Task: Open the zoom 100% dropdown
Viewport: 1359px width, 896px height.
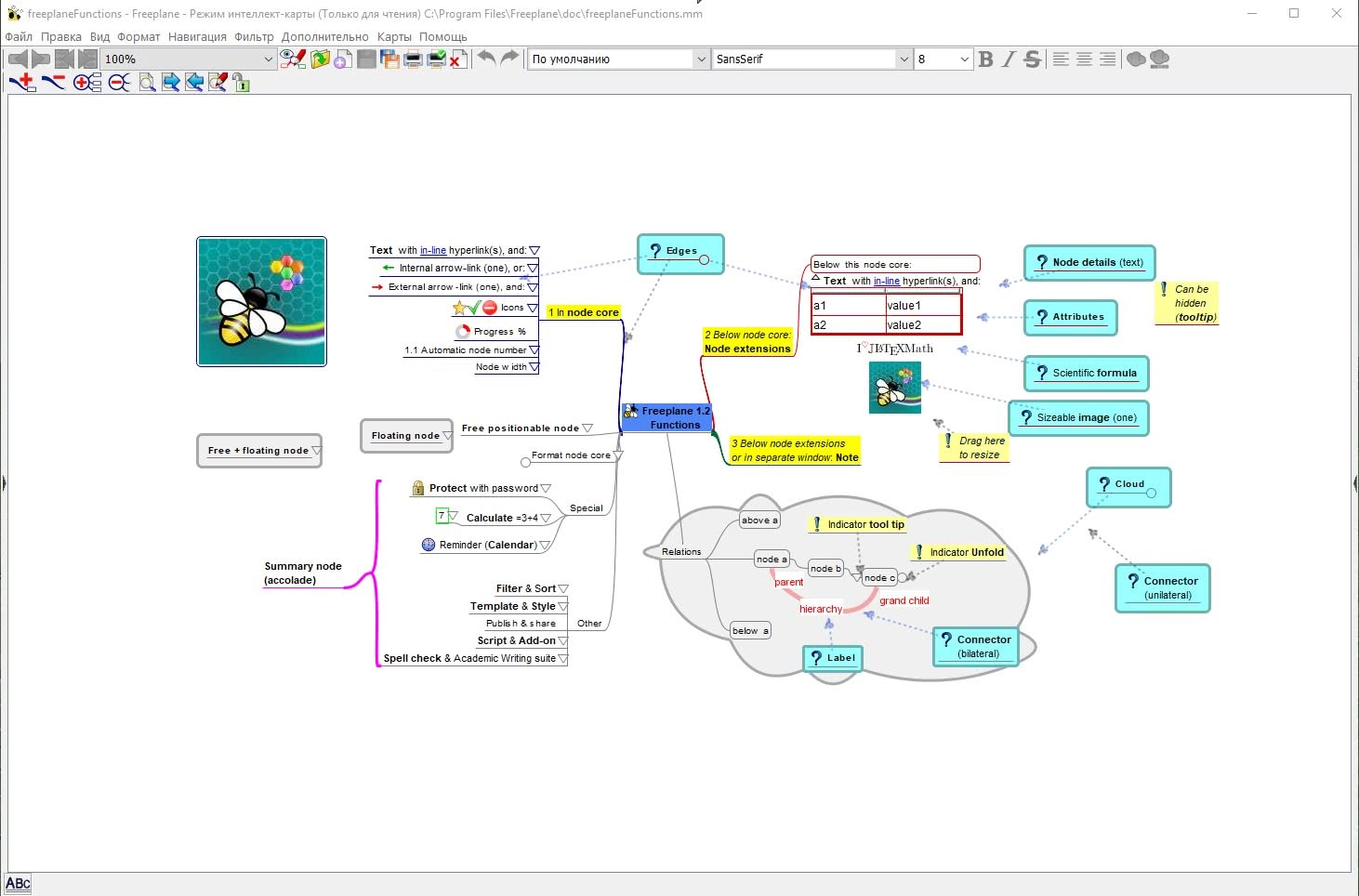Action: tap(269, 59)
